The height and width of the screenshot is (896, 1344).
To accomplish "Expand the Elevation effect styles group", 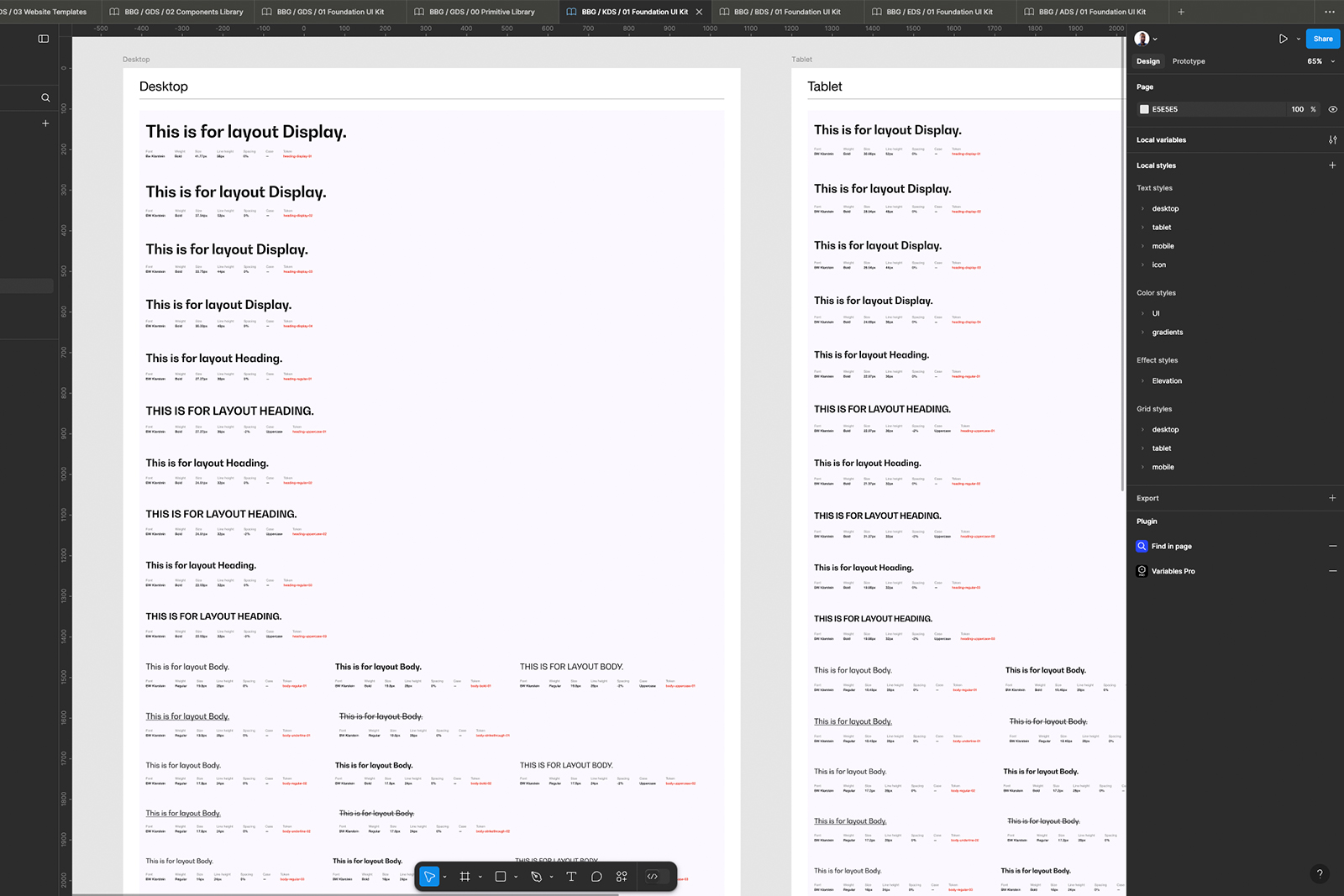I will tap(1167, 381).
